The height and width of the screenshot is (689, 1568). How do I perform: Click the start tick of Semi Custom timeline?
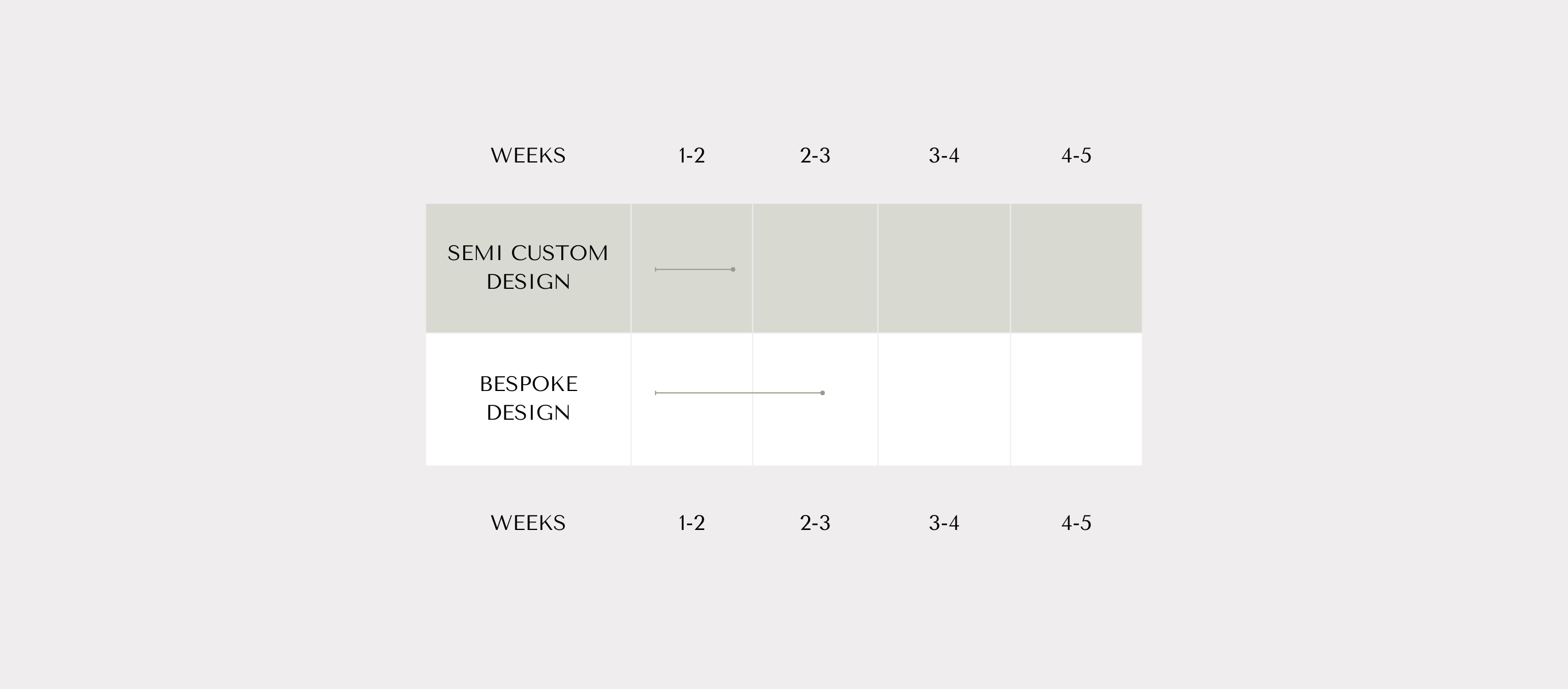[x=655, y=269]
